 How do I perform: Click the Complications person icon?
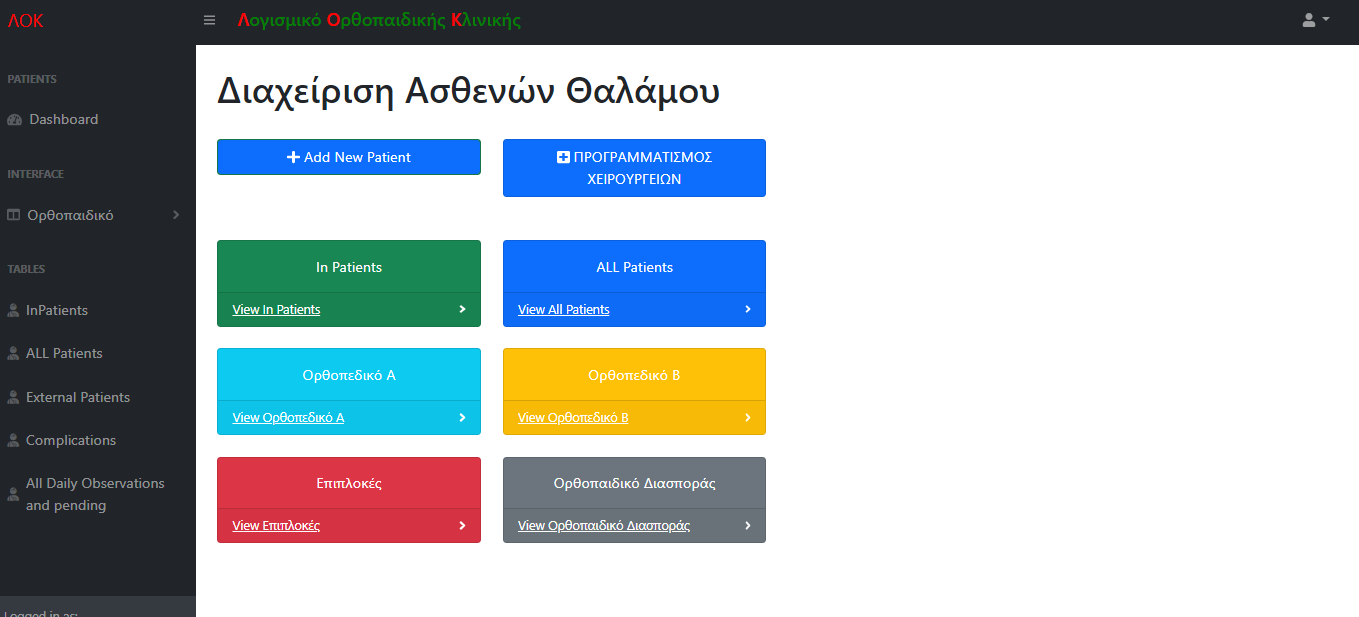[13, 440]
